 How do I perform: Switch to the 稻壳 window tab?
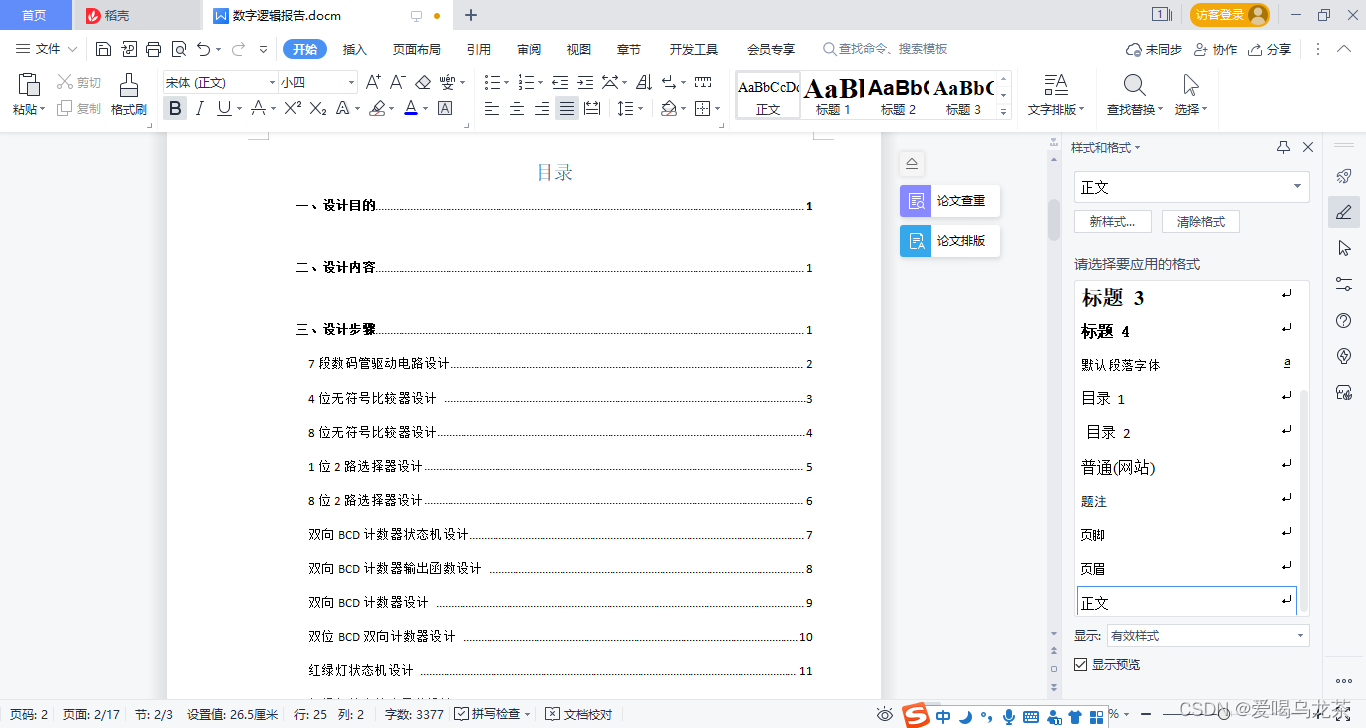tap(137, 15)
